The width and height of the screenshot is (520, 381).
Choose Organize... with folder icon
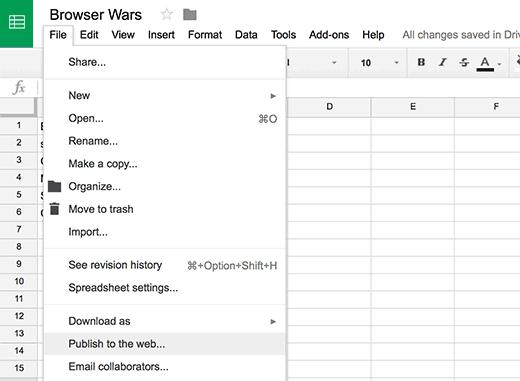165,186
